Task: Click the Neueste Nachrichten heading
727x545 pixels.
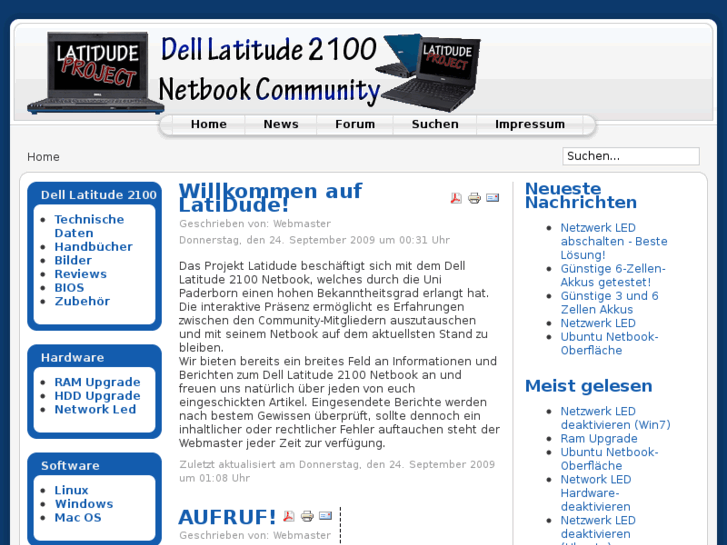Action: [x=580, y=195]
